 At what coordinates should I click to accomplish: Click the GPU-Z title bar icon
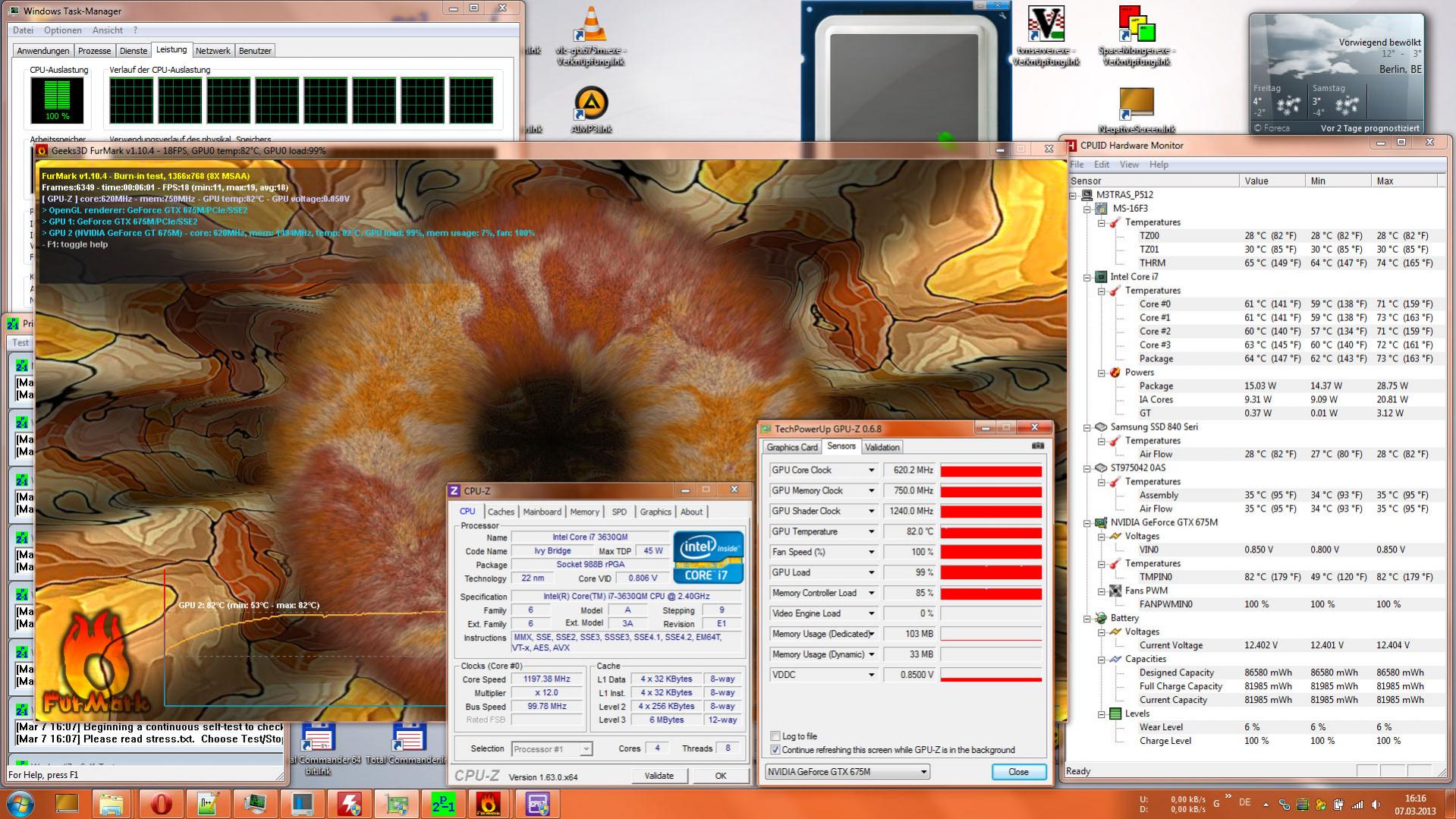766,429
